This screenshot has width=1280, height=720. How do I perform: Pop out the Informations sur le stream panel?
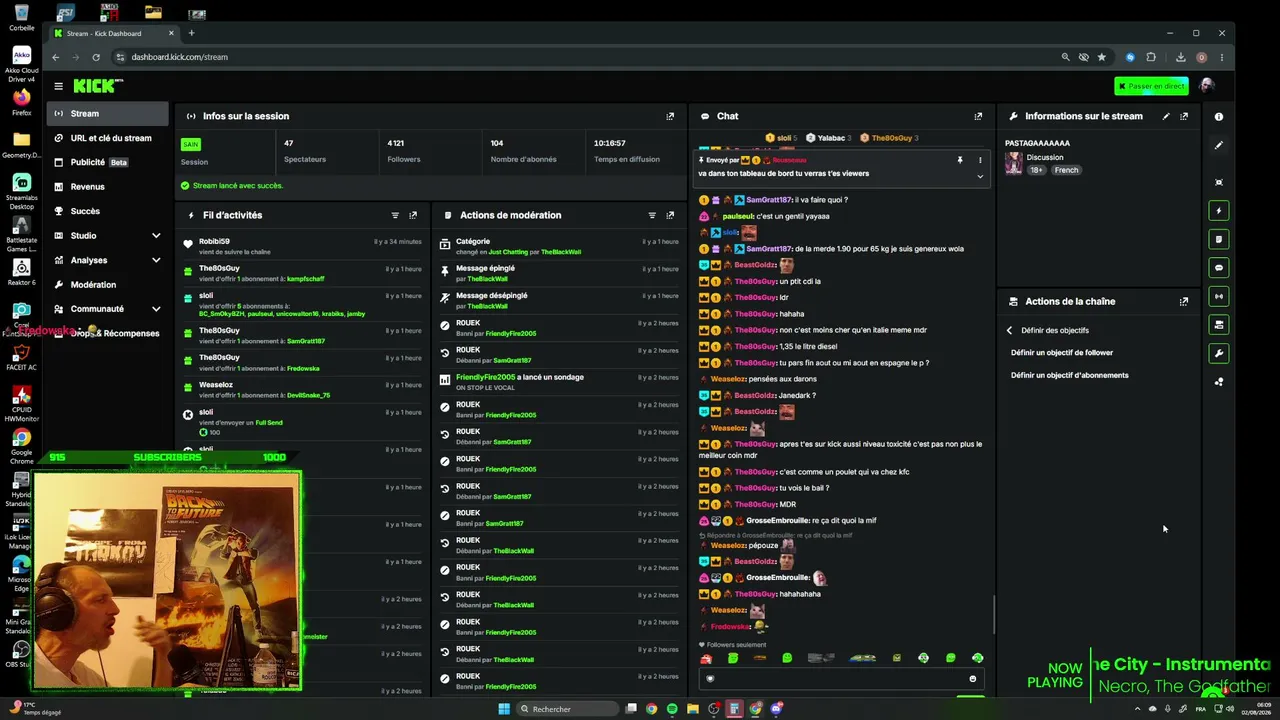pyautogui.click(x=1184, y=116)
